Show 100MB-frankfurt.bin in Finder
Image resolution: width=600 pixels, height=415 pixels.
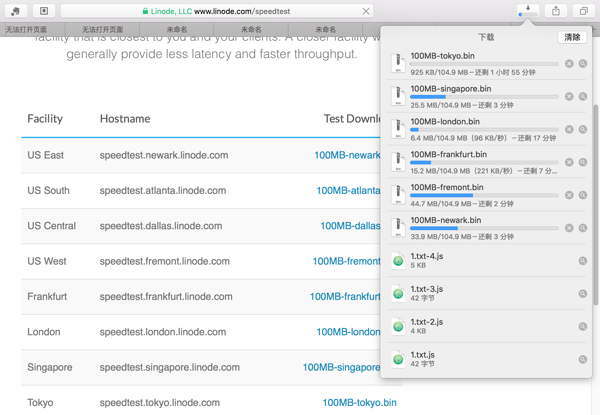pos(582,163)
